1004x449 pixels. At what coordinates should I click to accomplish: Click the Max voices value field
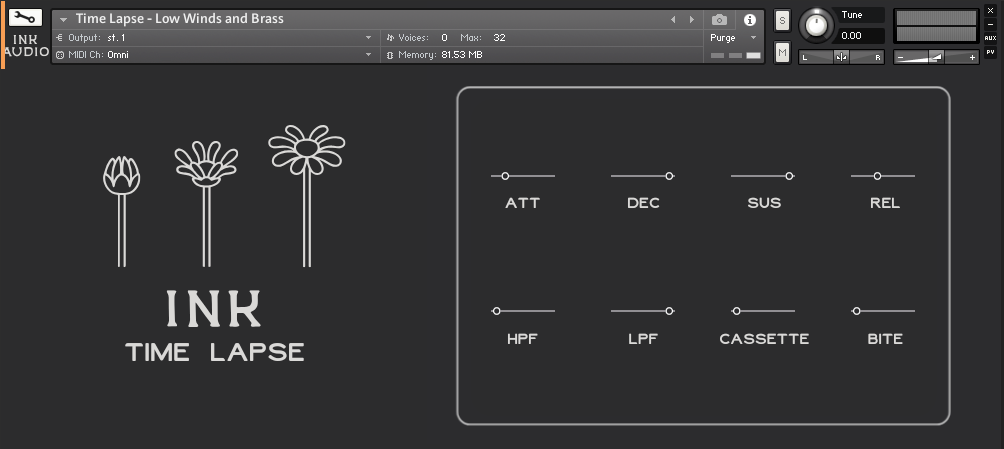pos(499,37)
